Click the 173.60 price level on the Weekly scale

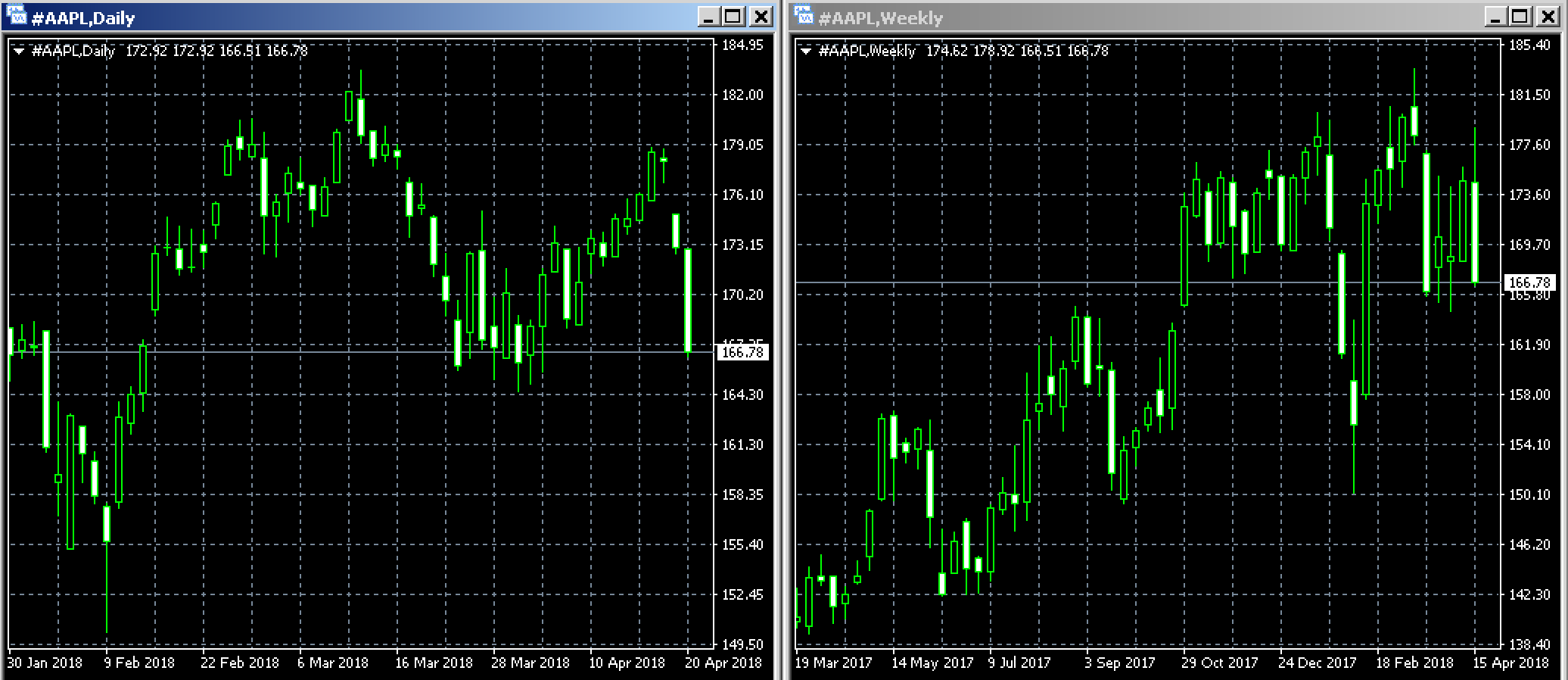[x=1529, y=195]
